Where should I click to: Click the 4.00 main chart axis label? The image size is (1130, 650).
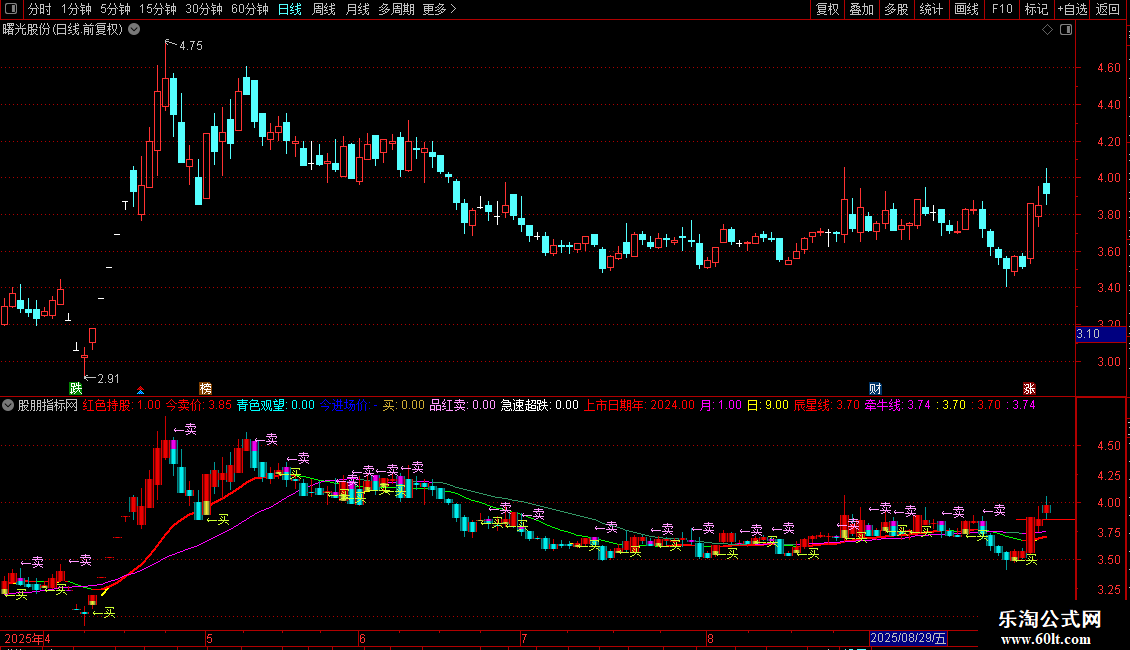click(x=1108, y=178)
